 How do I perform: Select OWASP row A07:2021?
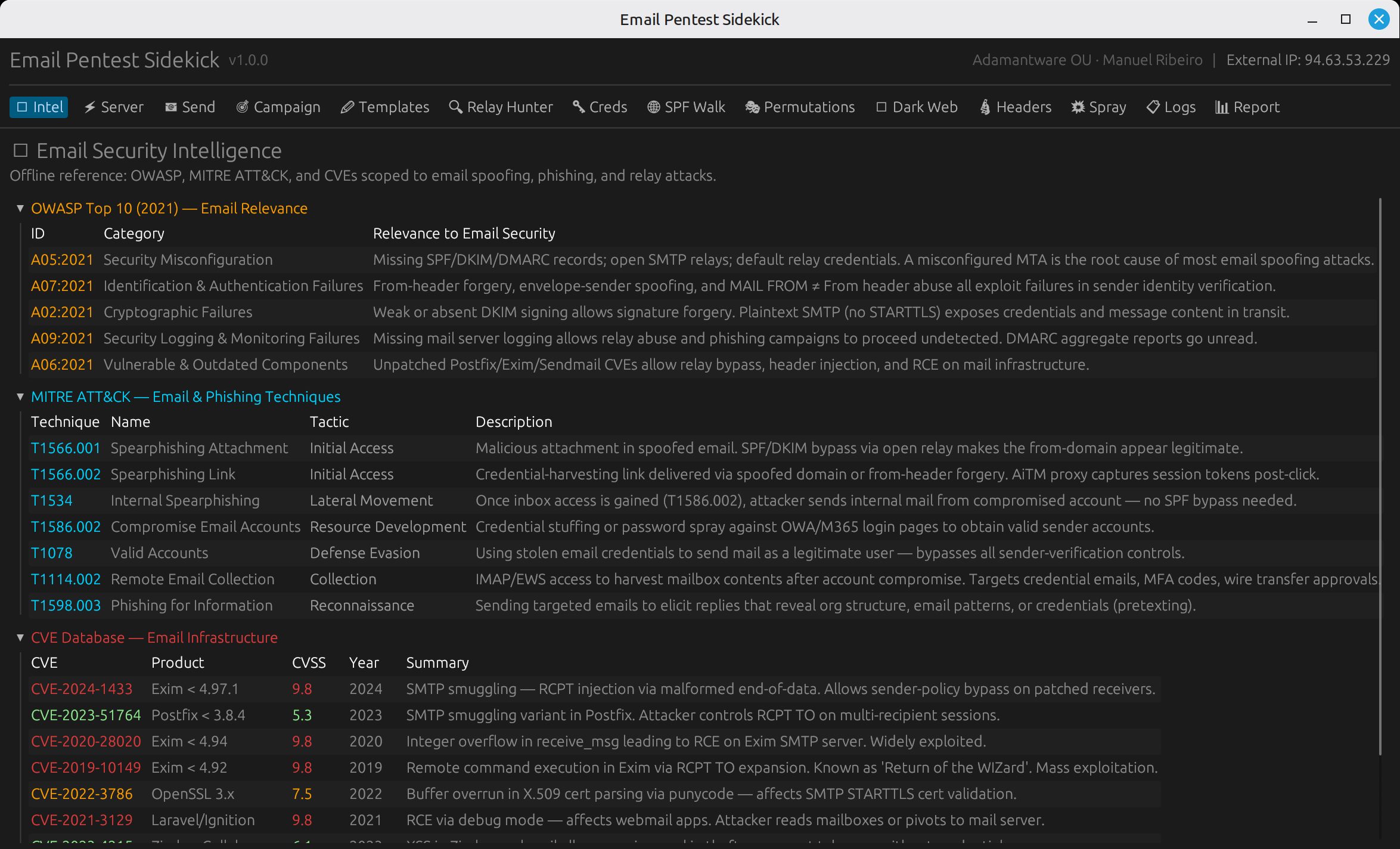[702, 286]
